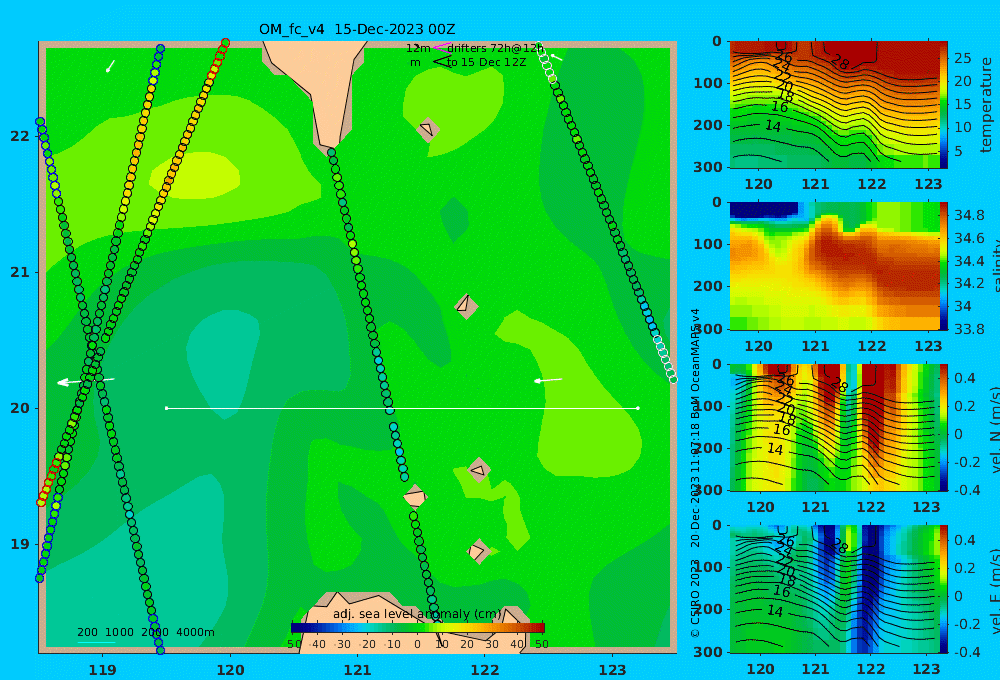Click the west endpoint of the white transect line

(166, 408)
